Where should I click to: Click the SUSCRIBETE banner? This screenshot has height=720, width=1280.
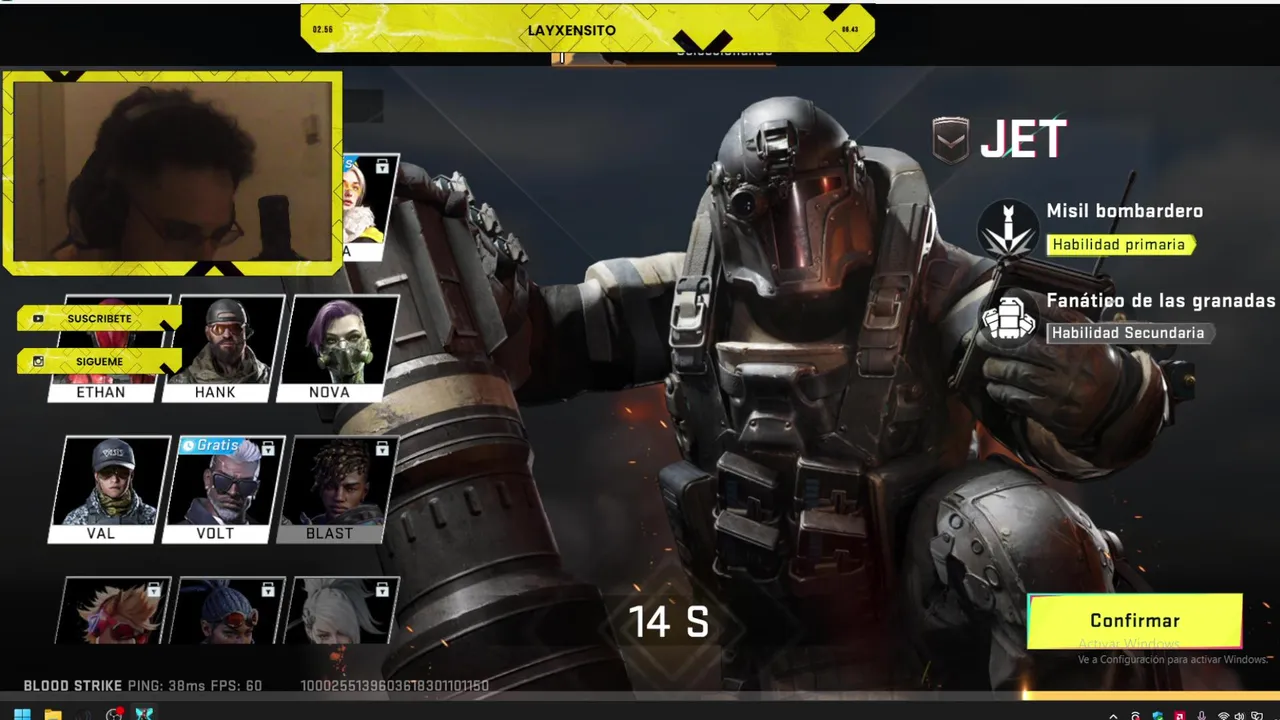pyautogui.click(x=99, y=318)
